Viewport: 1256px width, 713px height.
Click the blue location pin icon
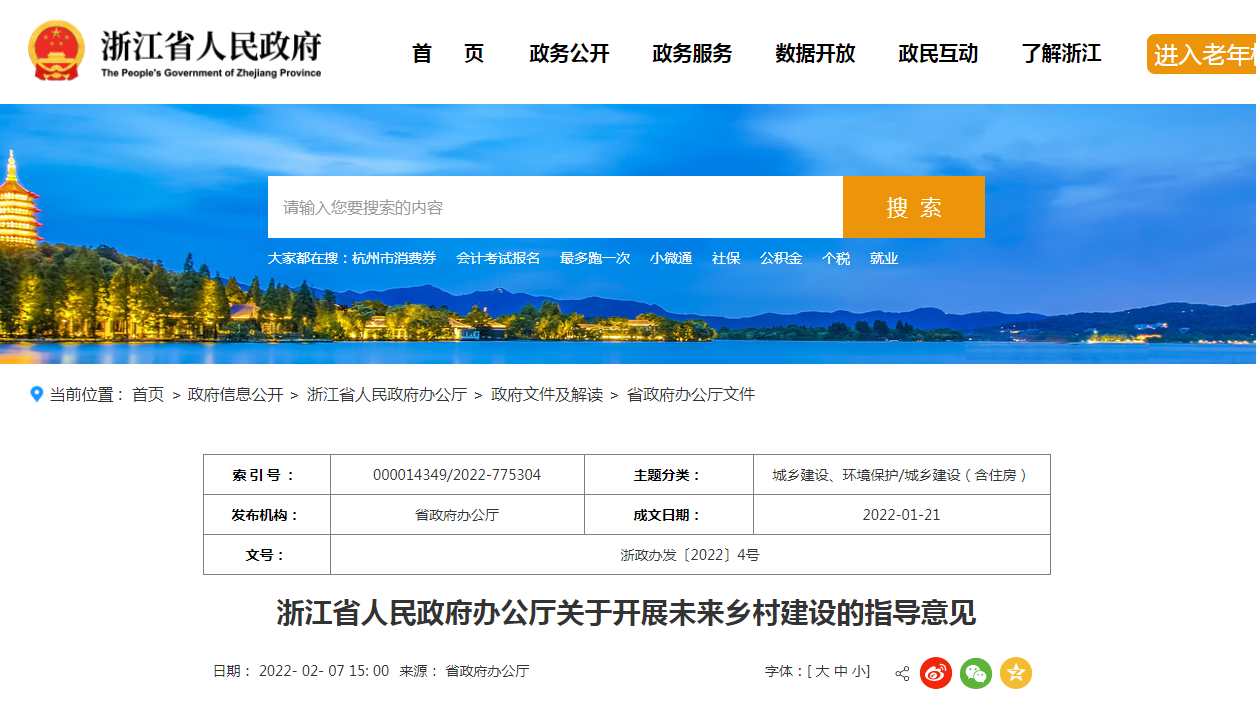pyautogui.click(x=37, y=394)
